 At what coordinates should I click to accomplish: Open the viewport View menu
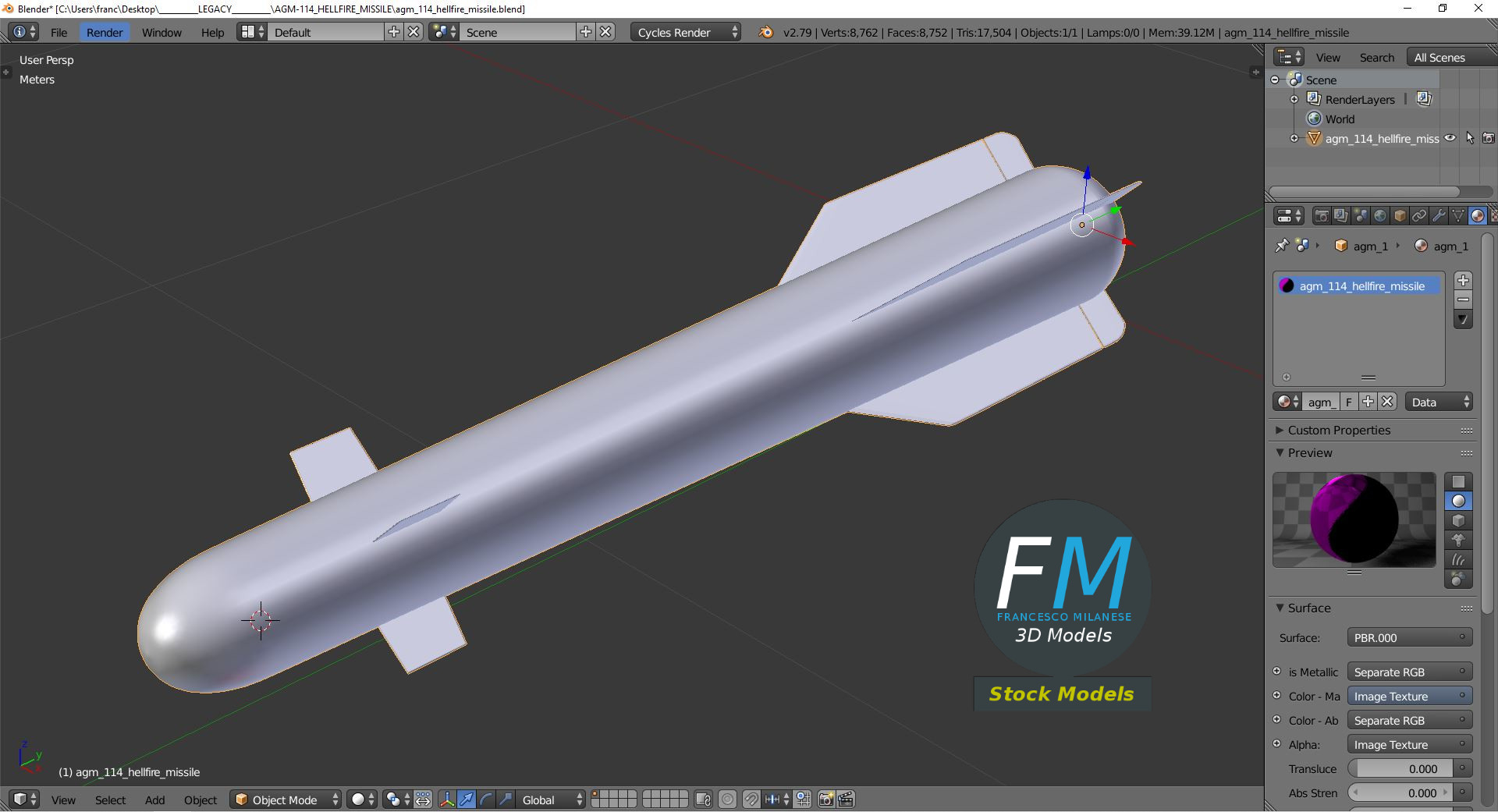pyautogui.click(x=63, y=800)
